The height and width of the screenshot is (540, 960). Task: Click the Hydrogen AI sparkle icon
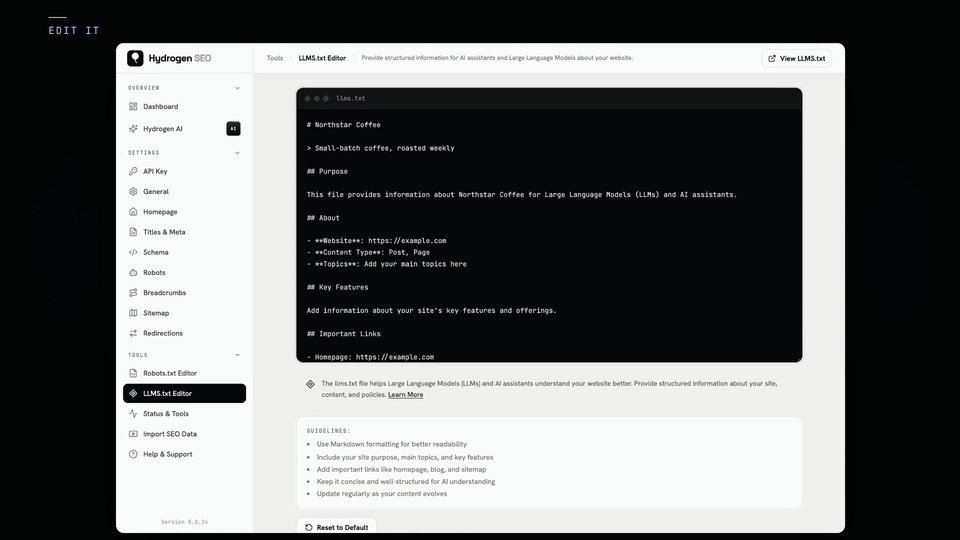133,129
